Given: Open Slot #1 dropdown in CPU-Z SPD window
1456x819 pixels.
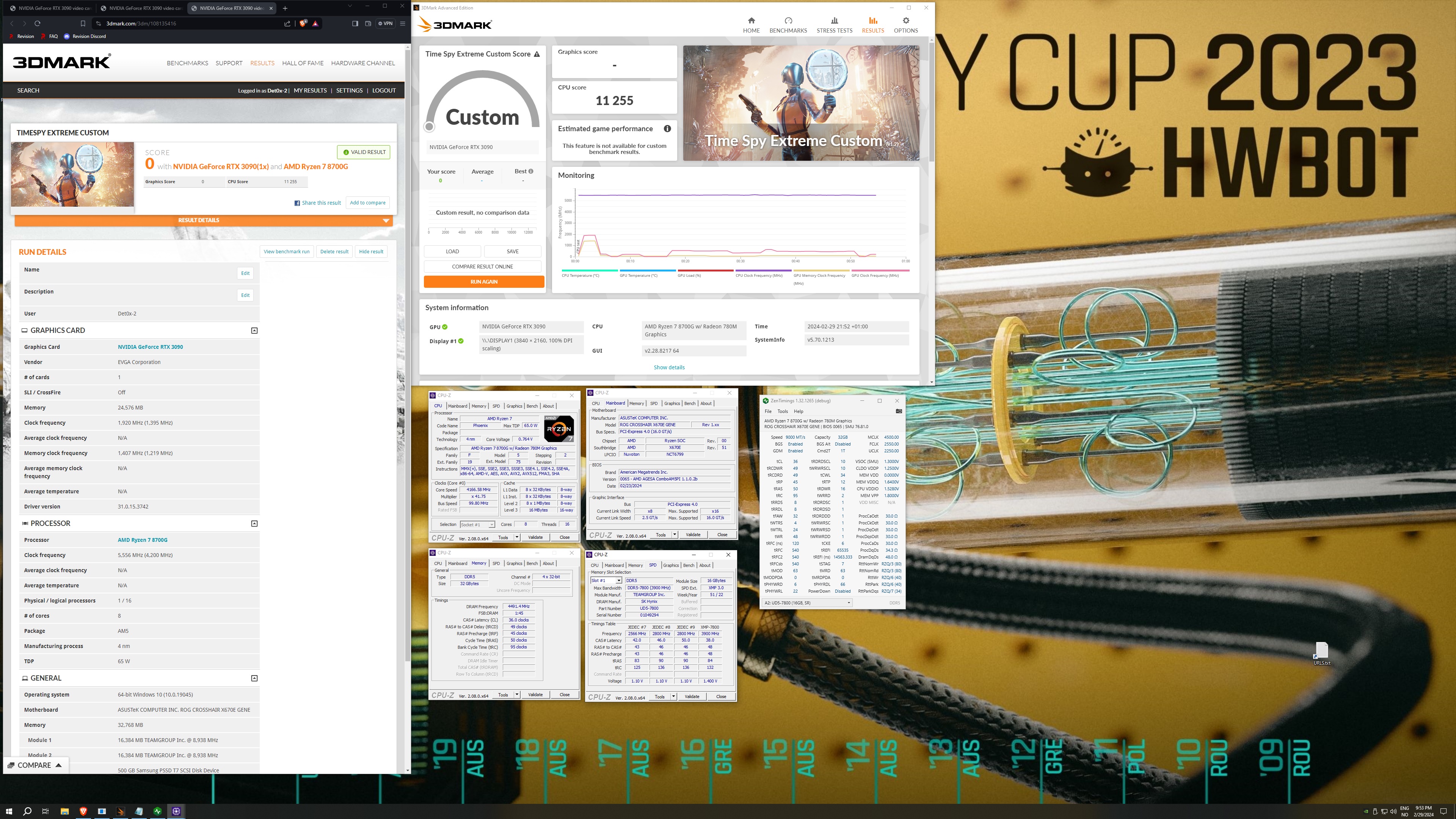Looking at the screenshot, I should pos(606,581).
